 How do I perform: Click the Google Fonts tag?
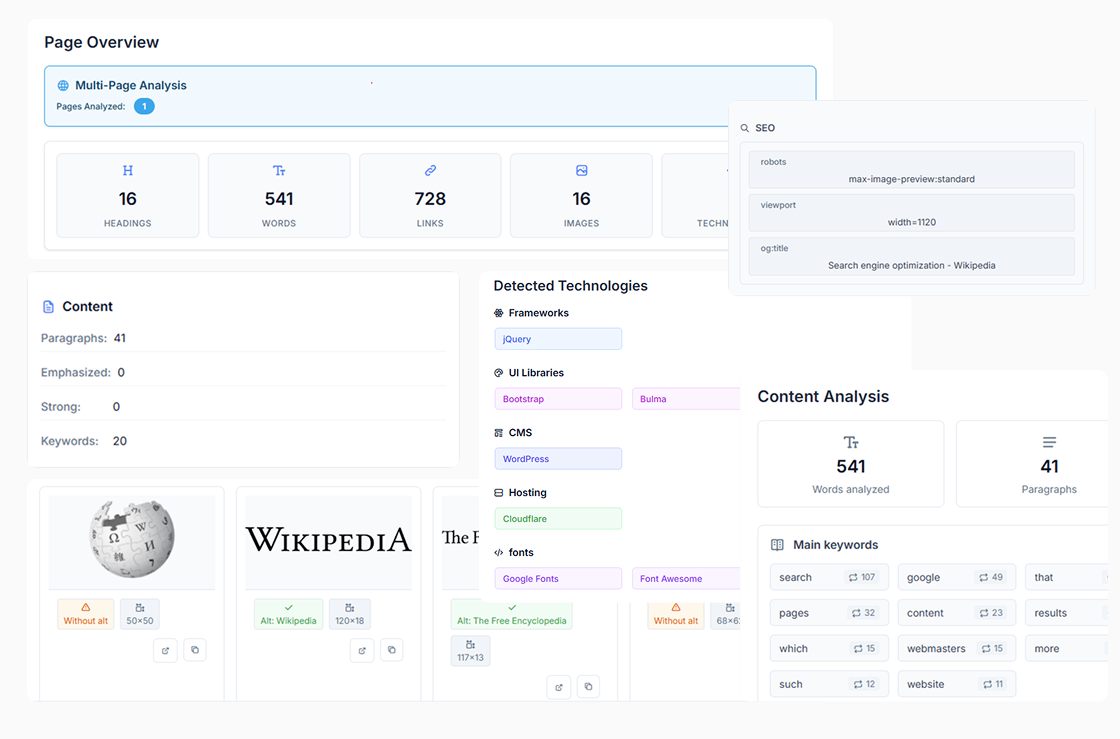[x=558, y=579]
